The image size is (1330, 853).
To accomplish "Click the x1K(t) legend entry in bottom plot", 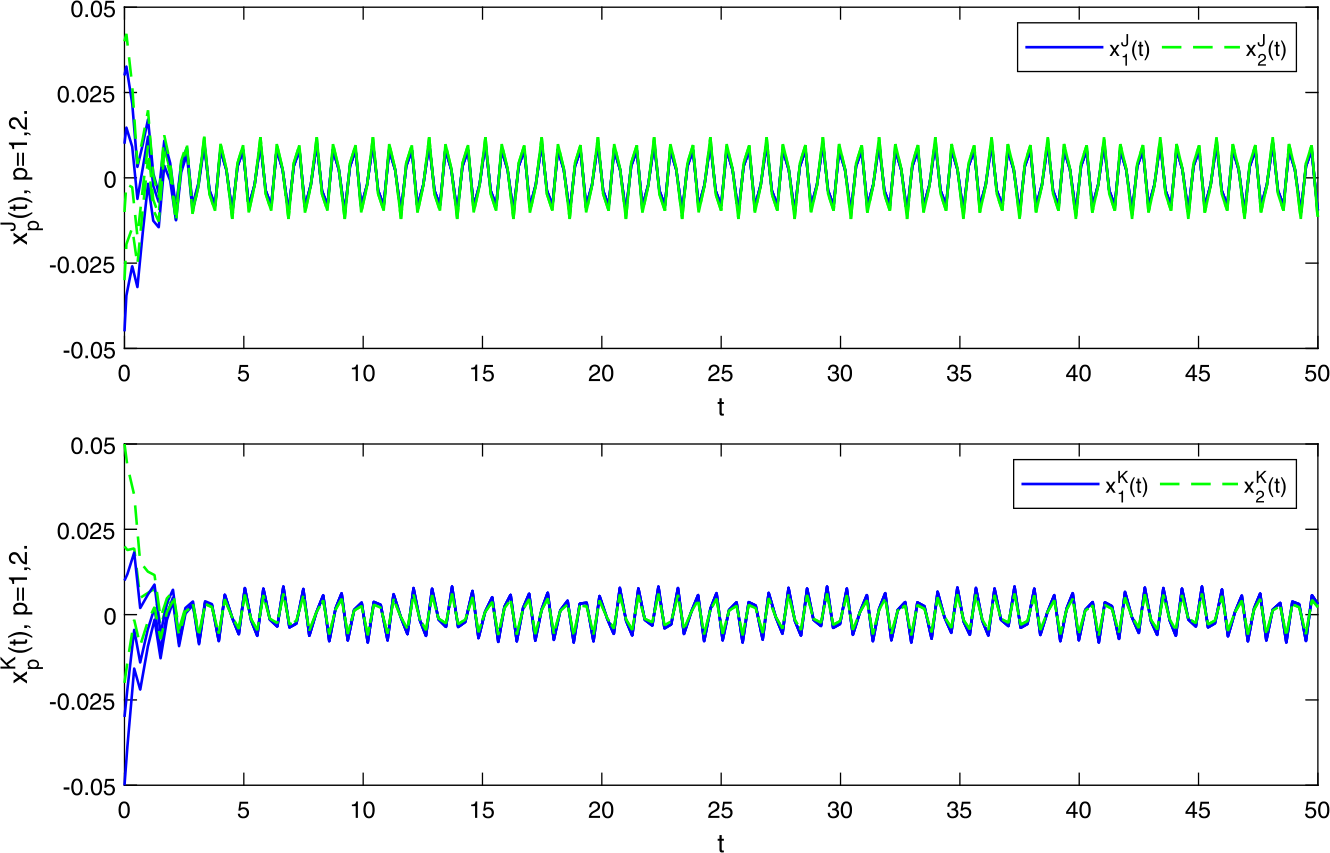I will [x=1083, y=486].
